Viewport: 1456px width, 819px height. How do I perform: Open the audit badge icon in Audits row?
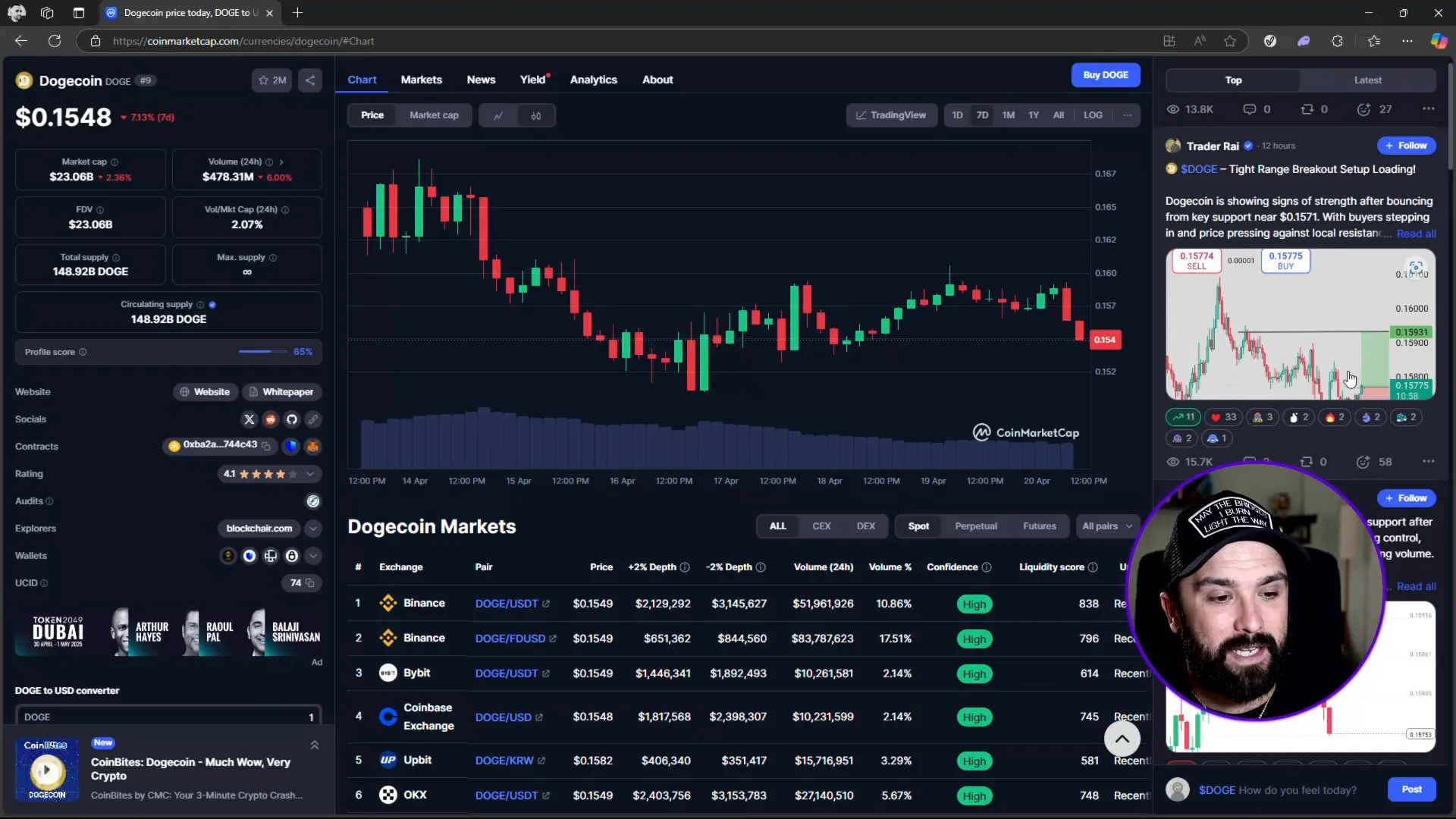coord(313,501)
